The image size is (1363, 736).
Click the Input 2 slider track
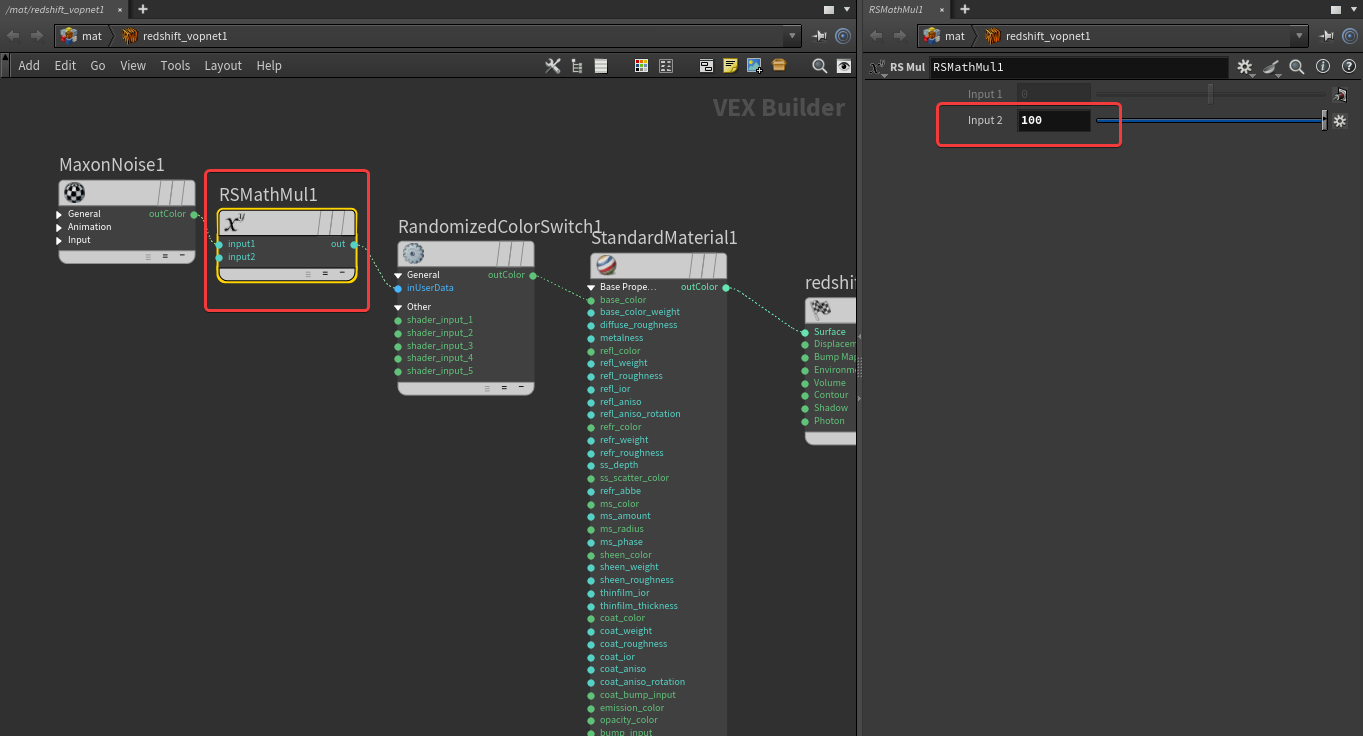click(x=1211, y=121)
